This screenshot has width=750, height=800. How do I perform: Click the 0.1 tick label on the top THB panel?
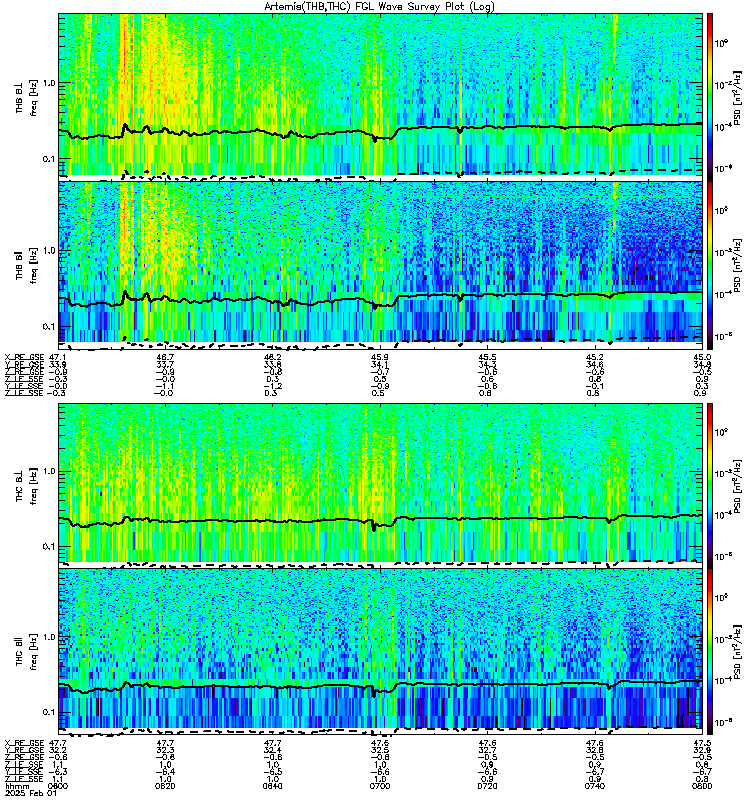click(x=48, y=159)
